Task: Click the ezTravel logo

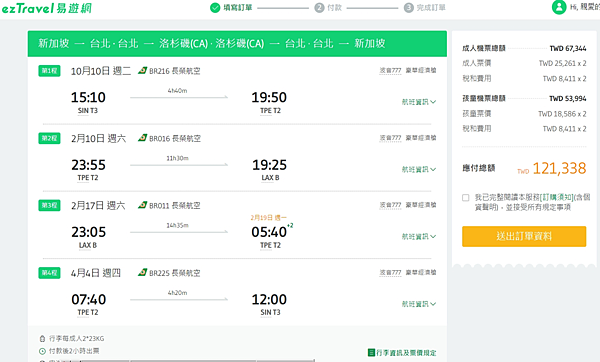Action: [x=46, y=8]
